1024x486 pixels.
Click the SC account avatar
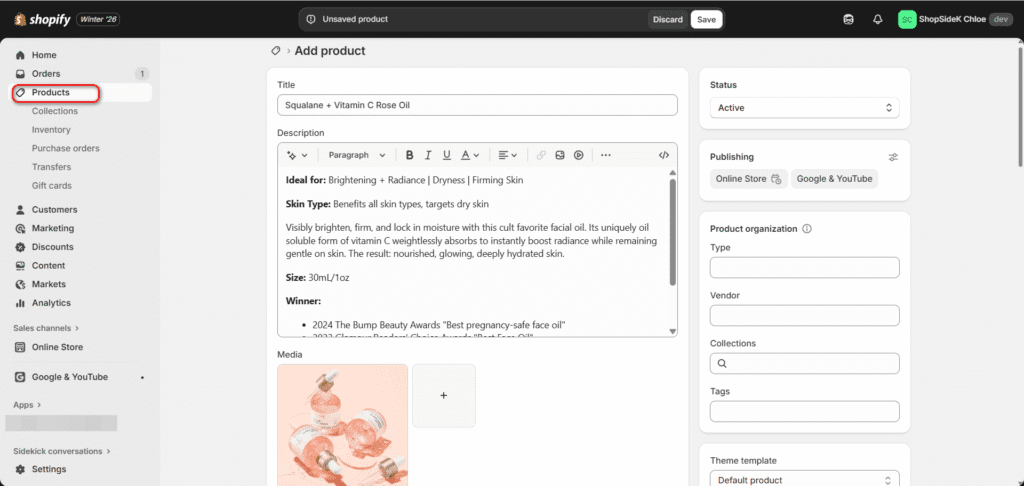(907, 20)
